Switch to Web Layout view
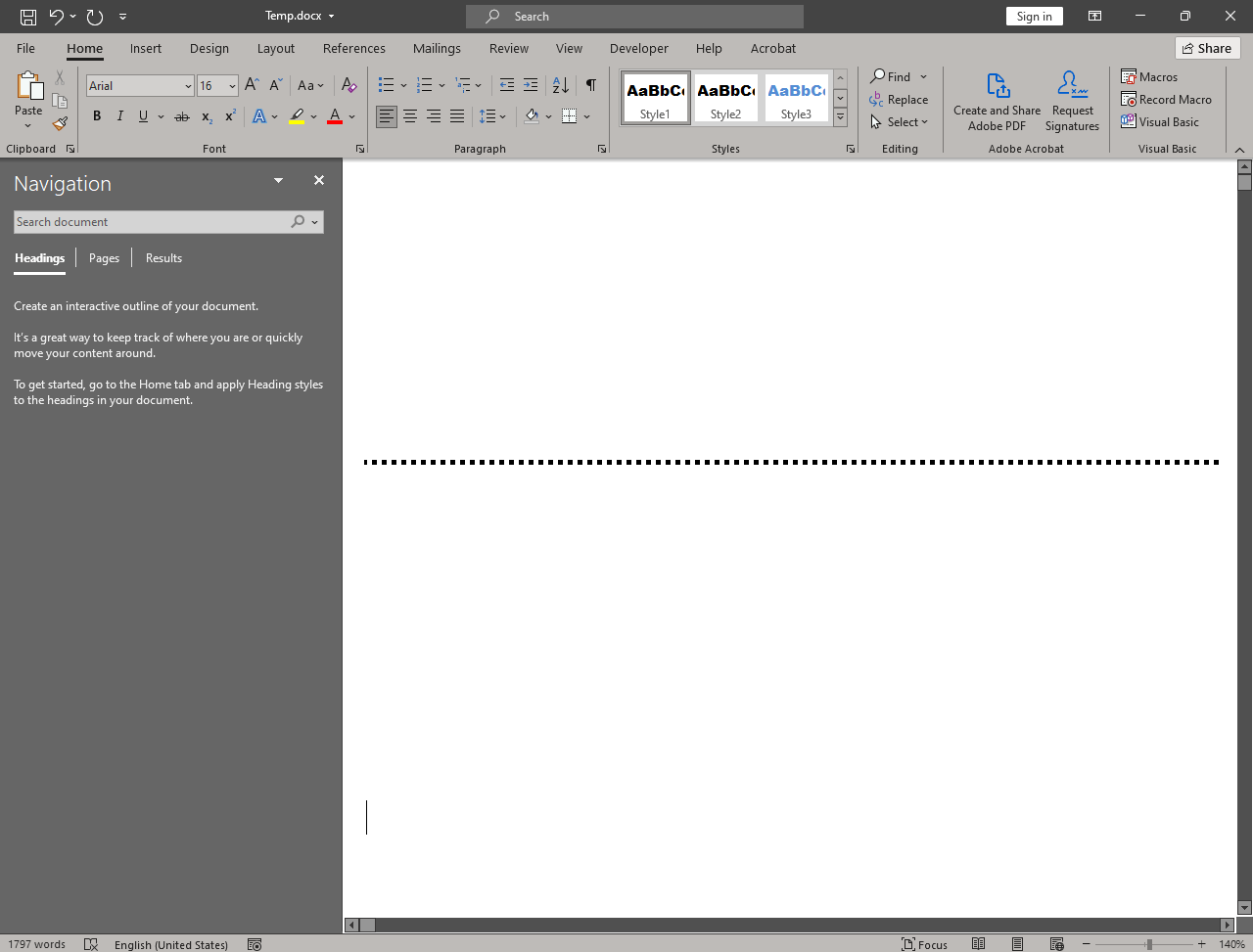1253x952 pixels. (1056, 944)
